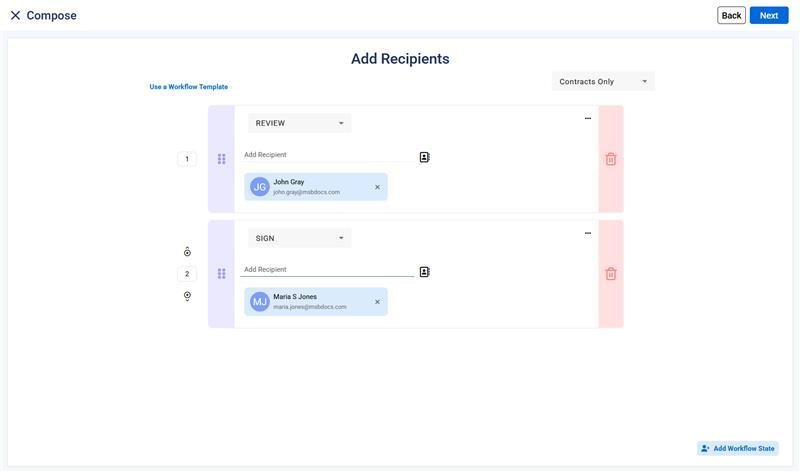Collapse the SIGN step panel
Screen dimensions: 800x472
pyautogui.click(x=588, y=233)
